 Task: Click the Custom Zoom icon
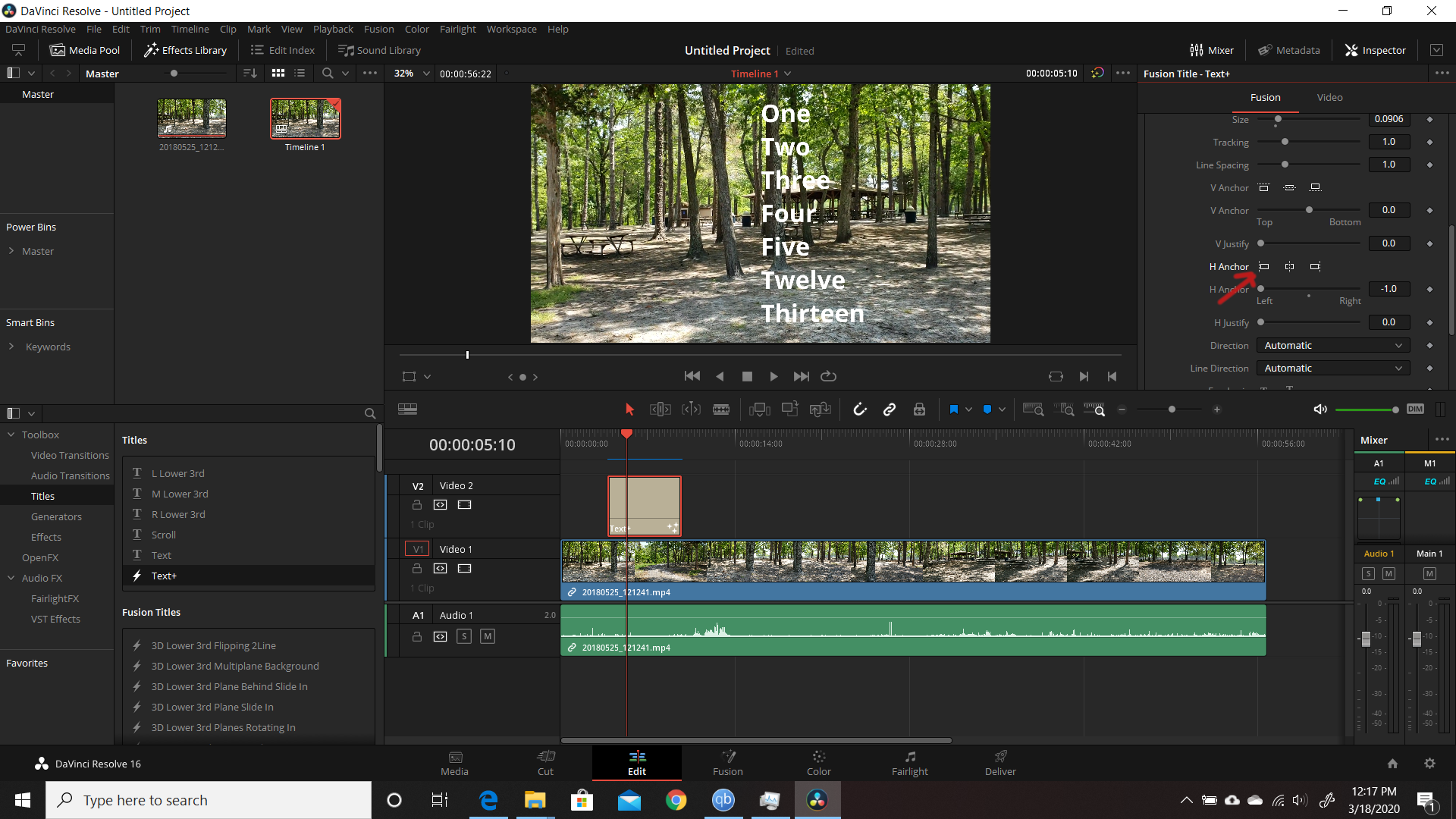tap(1094, 409)
